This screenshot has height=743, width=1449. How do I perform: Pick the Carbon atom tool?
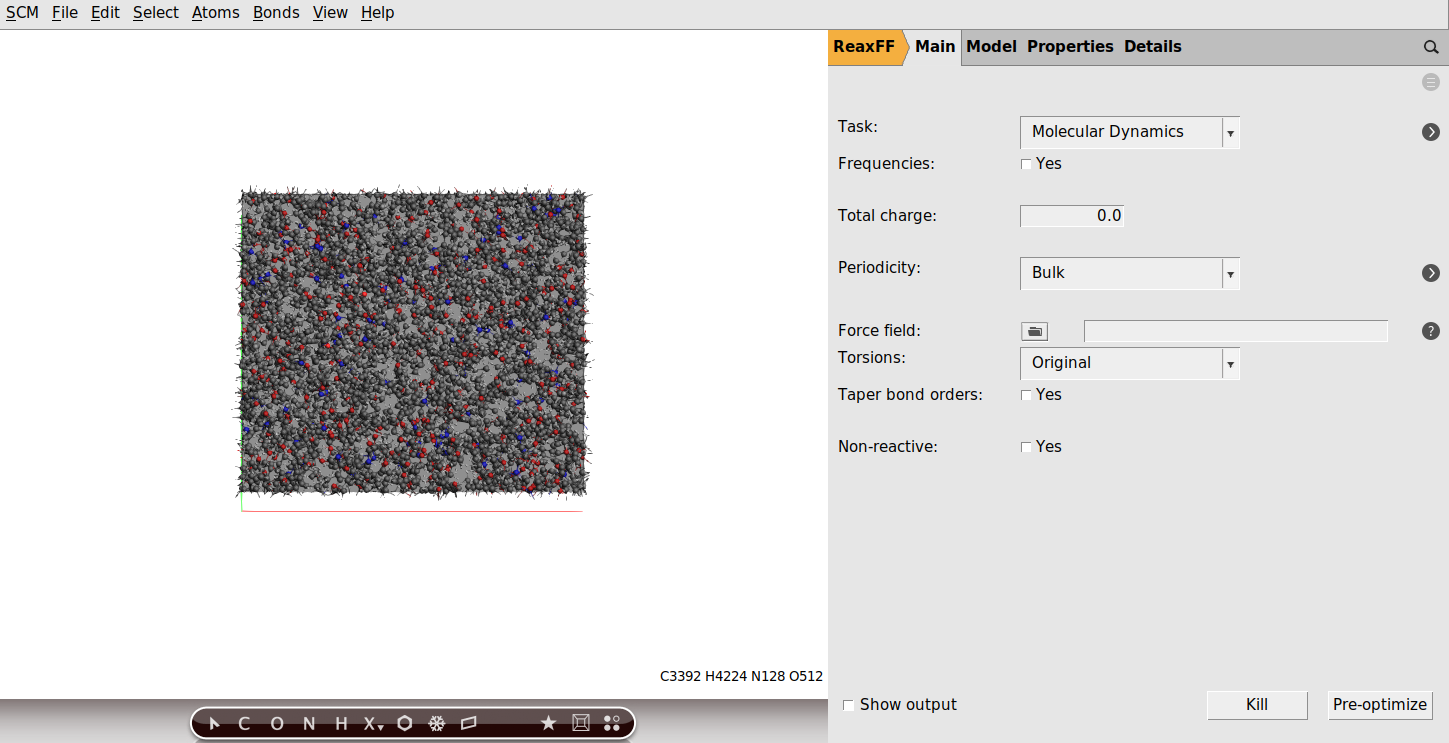coord(242,723)
